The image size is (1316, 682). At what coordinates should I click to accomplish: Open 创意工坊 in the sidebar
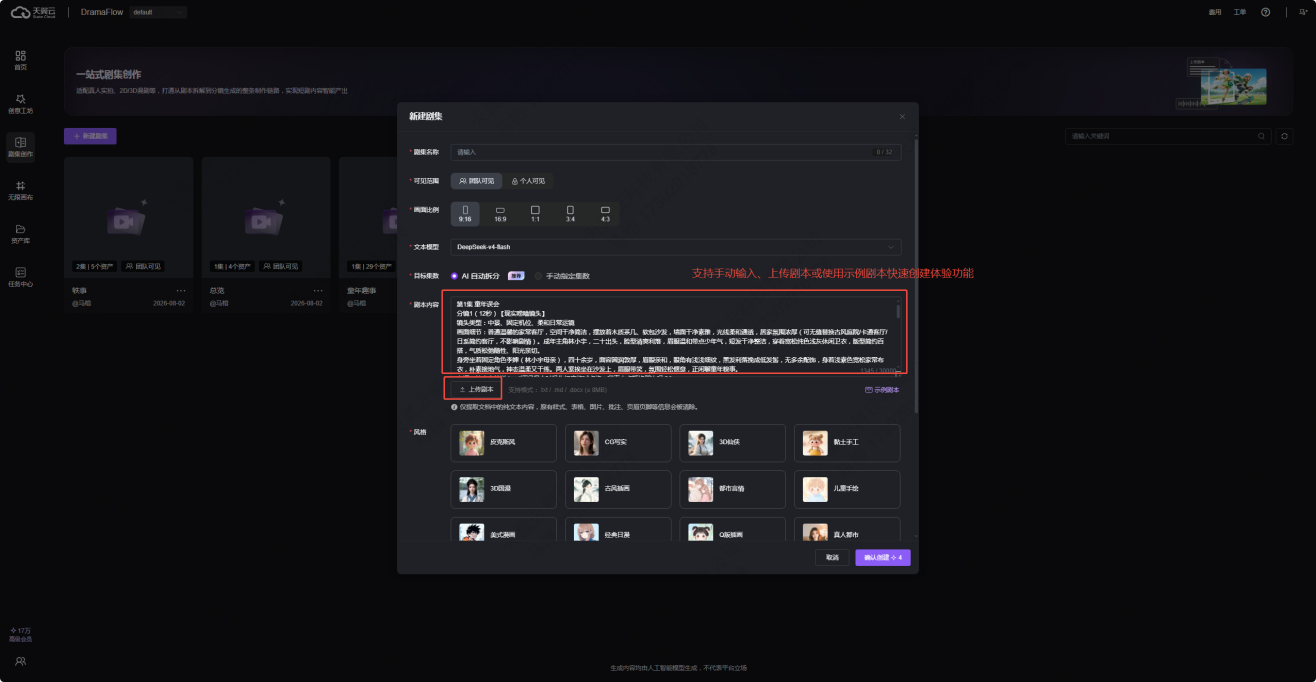click(x=20, y=103)
